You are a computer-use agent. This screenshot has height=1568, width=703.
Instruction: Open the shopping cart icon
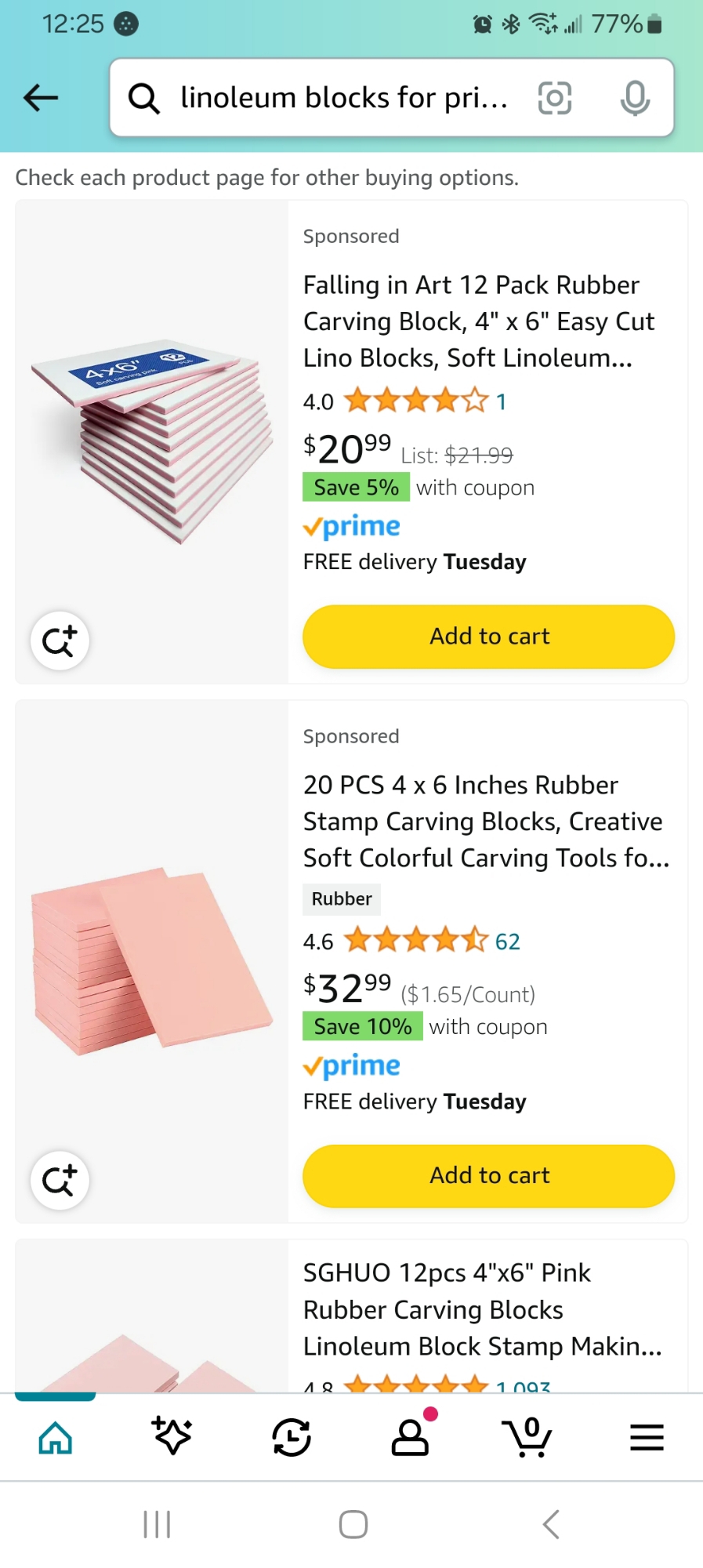[x=527, y=1438]
